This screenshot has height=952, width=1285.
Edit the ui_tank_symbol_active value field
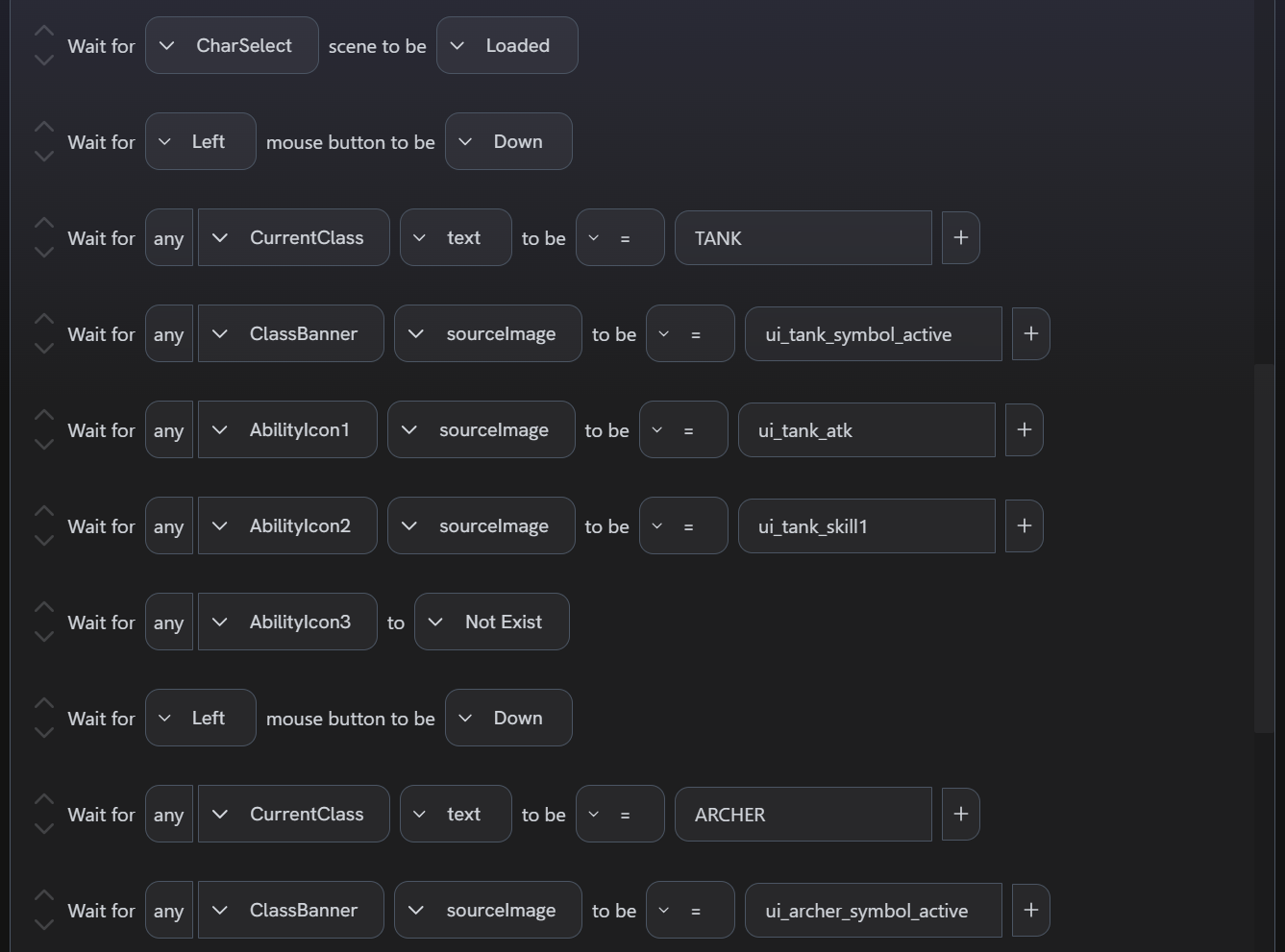(874, 333)
